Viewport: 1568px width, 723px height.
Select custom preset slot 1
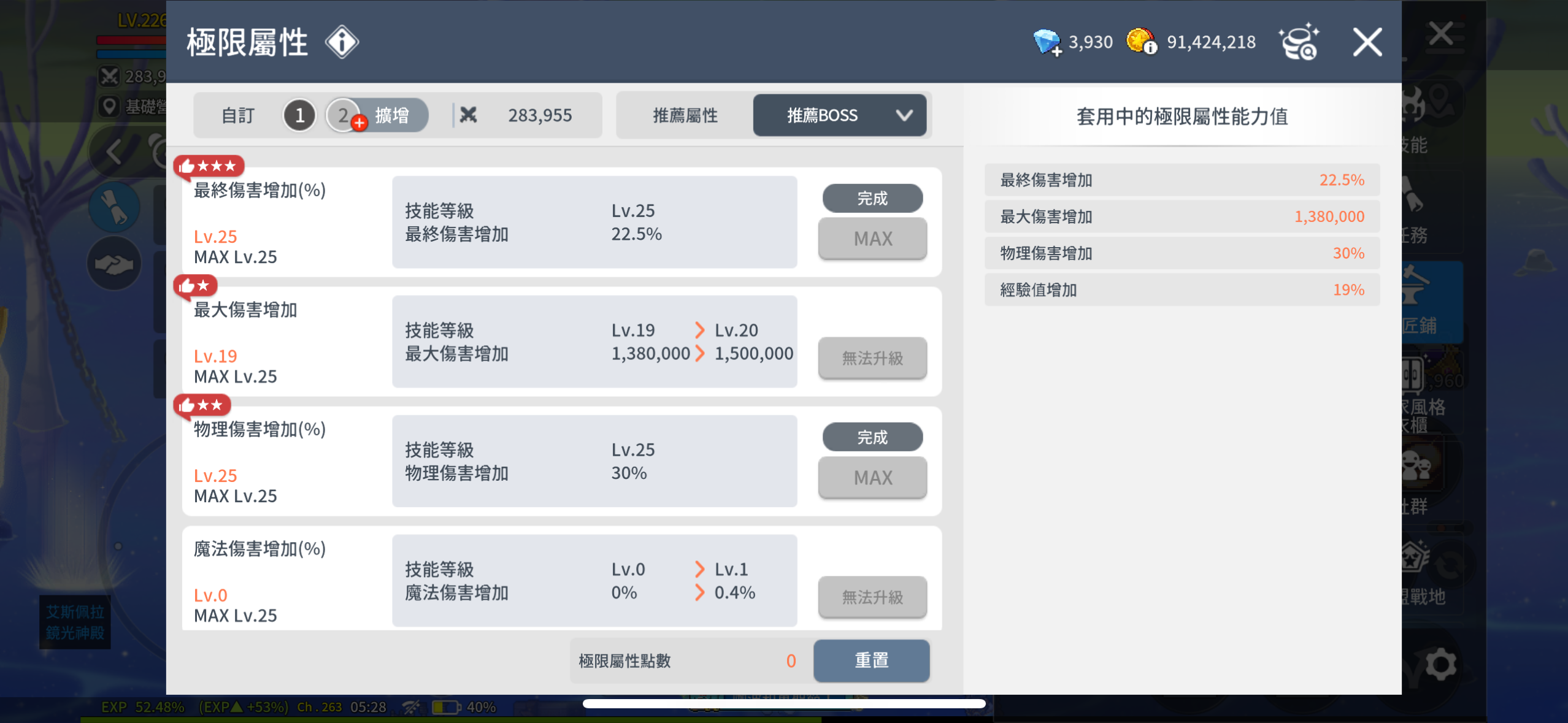(x=299, y=115)
